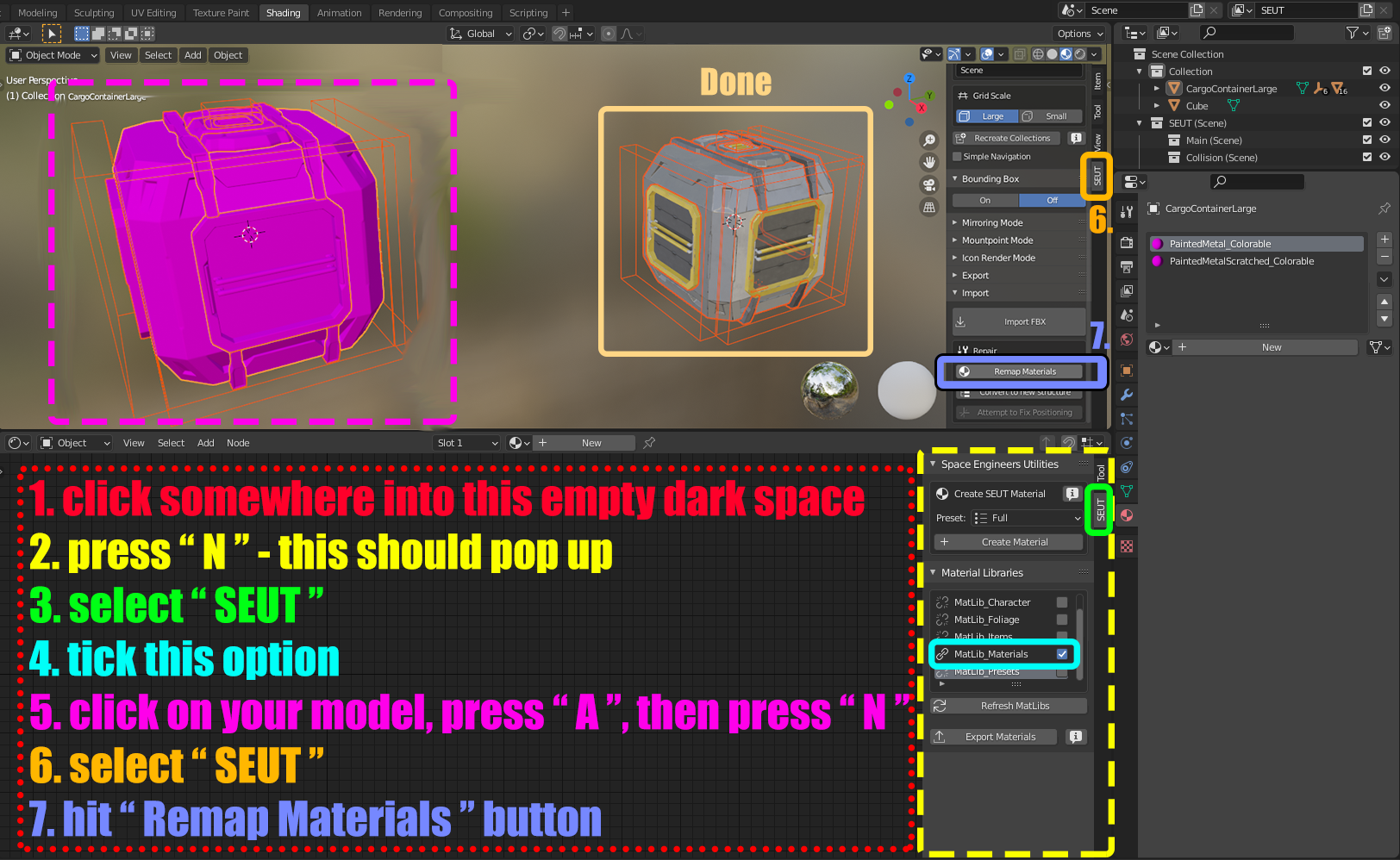Open the Global transform orientation dropdown

tap(480, 34)
